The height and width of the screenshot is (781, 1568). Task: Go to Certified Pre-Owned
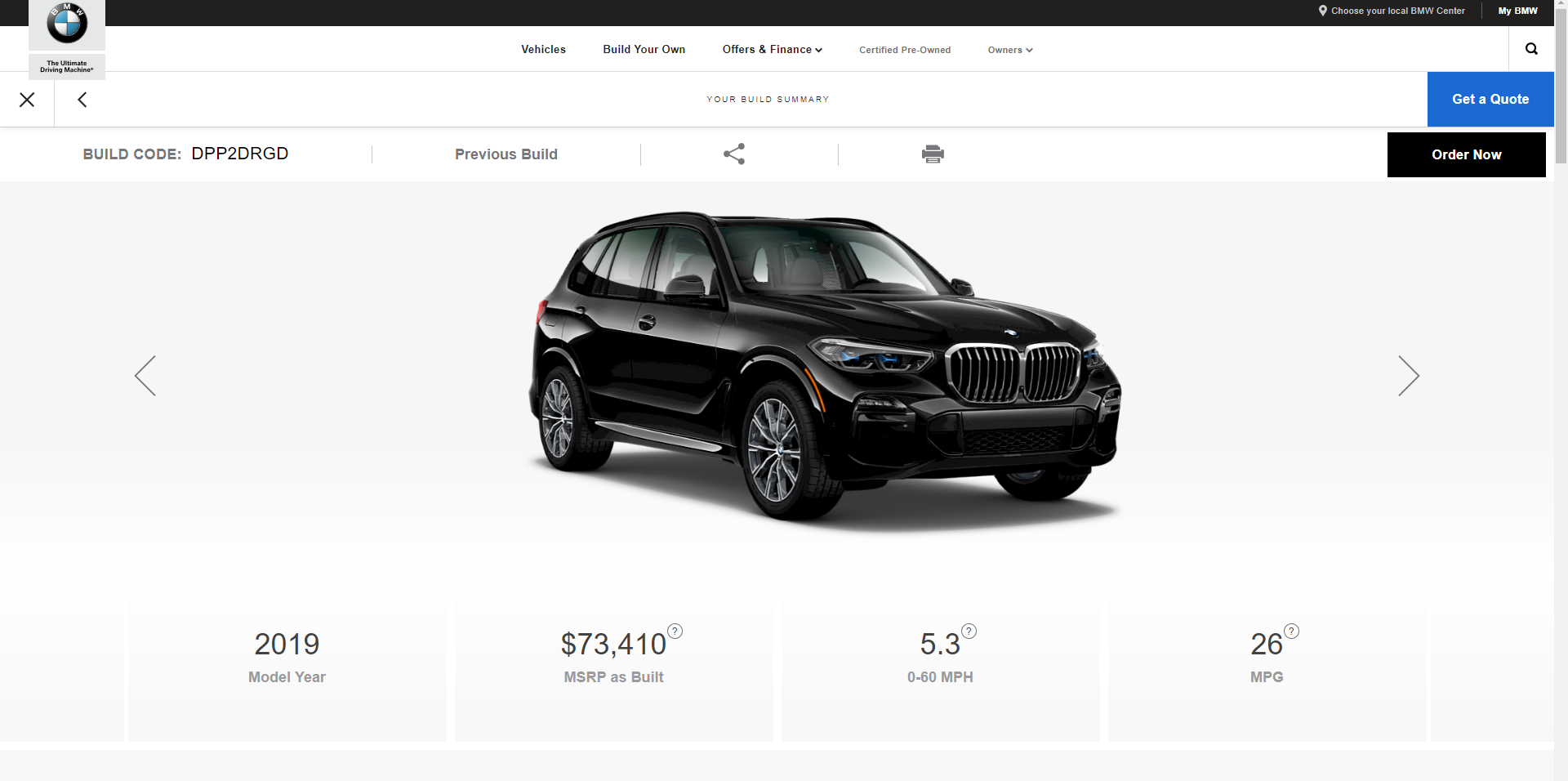point(905,50)
